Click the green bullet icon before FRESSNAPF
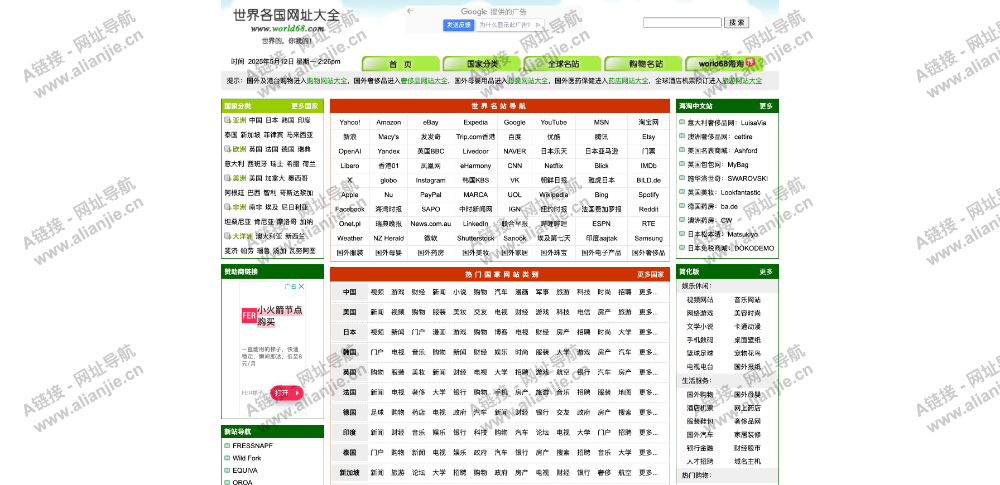The height and width of the screenshot is (485, 1000). click(x=227, y=445)
